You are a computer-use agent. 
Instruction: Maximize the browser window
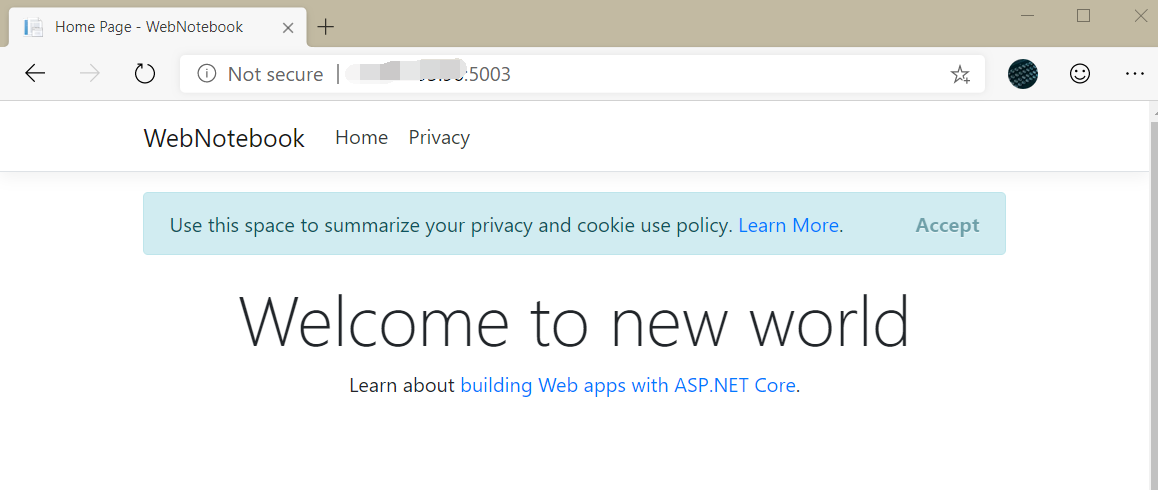(x=1083, y=15)
